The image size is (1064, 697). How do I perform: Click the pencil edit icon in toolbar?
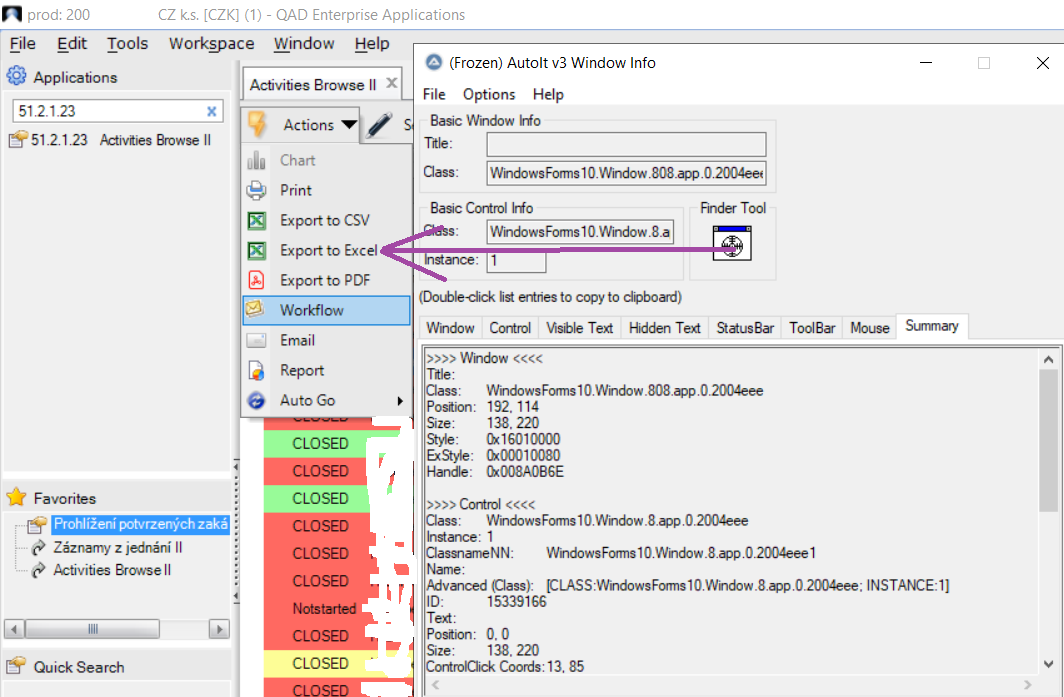click(379, 125)
